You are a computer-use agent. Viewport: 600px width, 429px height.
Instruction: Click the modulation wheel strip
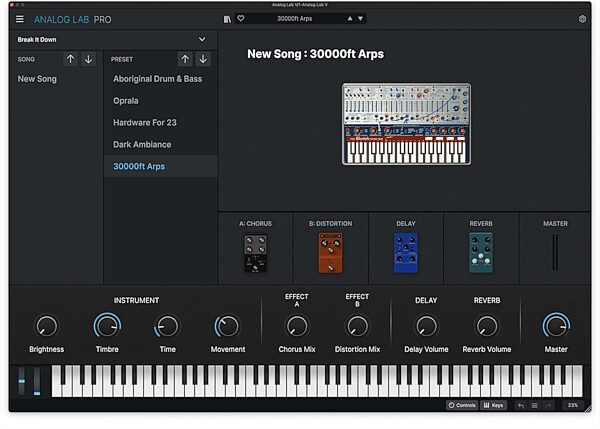[x=37, y=381]
